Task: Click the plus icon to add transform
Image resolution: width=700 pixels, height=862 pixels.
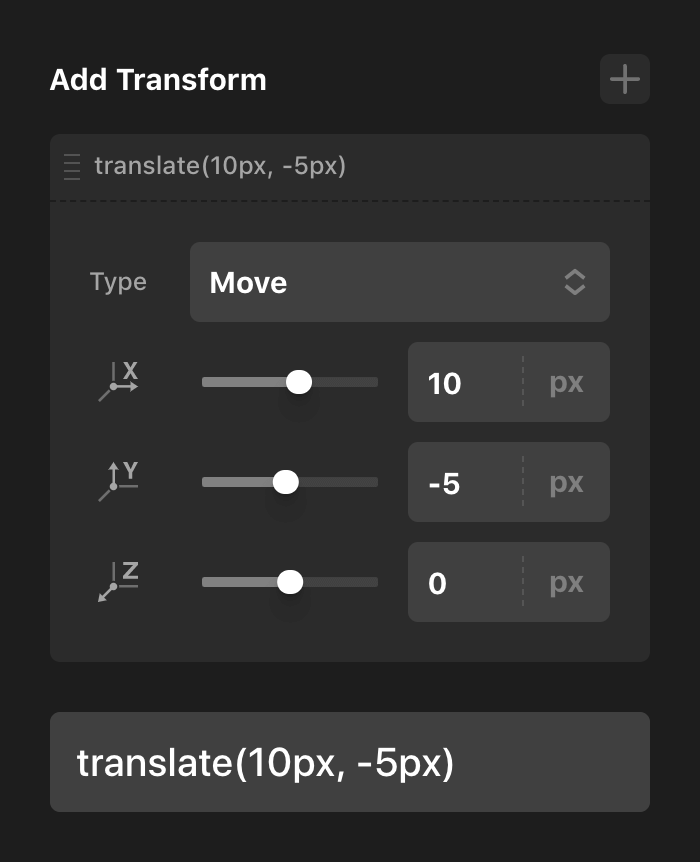Action: point(625,79)
